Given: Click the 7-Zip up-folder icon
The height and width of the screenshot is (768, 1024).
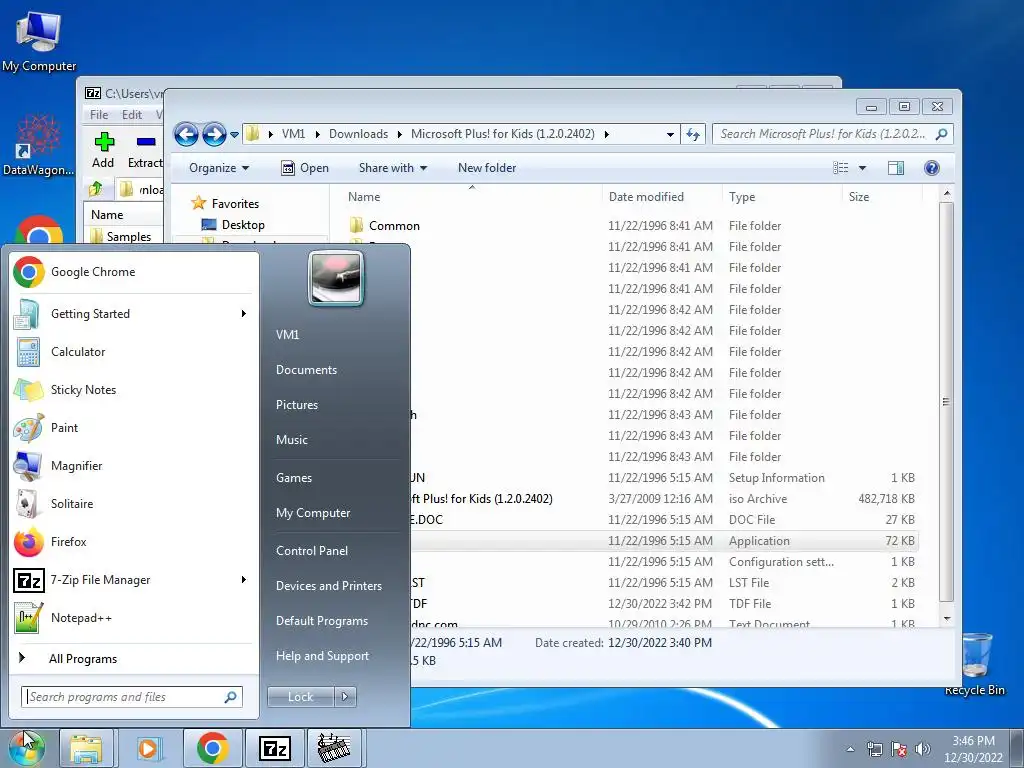Looking at the screenshot, I should tap(96, 189).
